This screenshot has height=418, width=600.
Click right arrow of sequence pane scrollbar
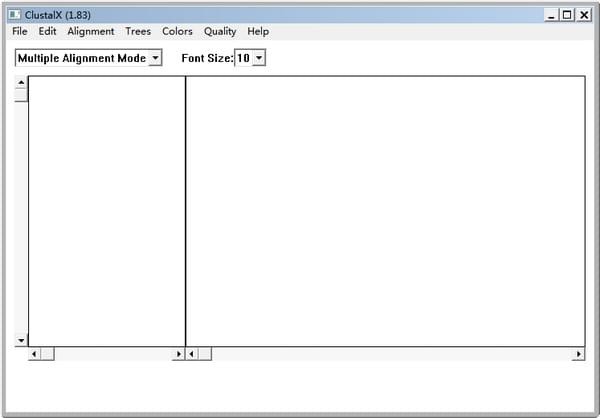tap(579, 354)
